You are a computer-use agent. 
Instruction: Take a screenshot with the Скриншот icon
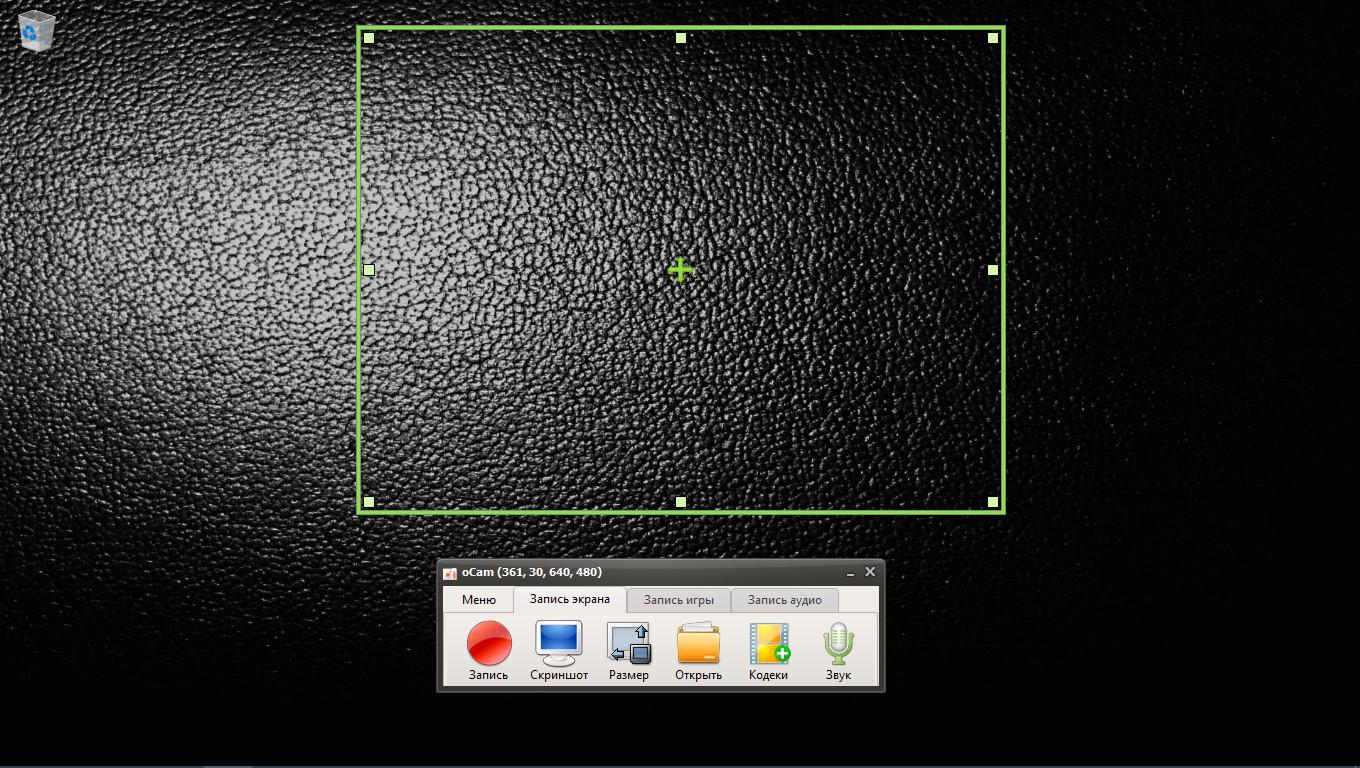pyautogui.click(x=558, y=645)
